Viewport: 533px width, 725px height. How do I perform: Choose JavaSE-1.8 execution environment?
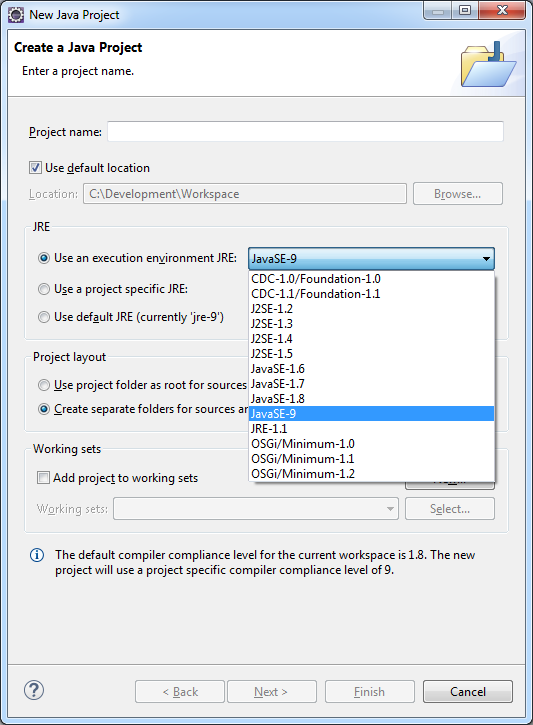pos(371,399)
